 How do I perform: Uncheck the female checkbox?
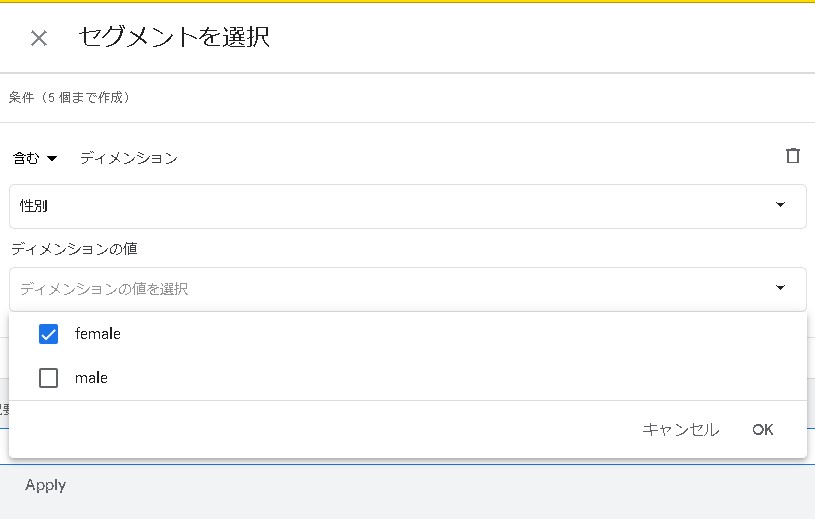tap(48, 334)
